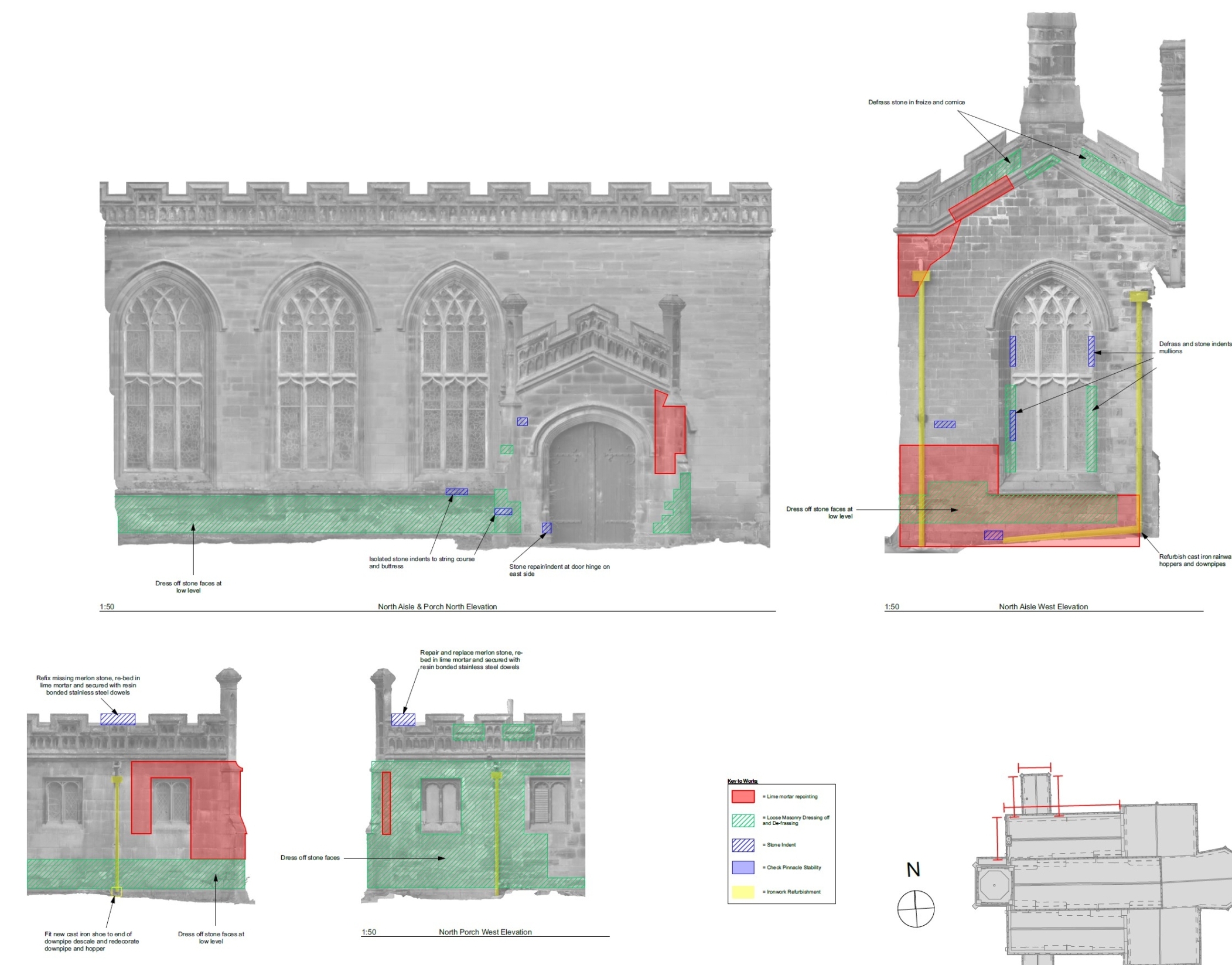This screenshot has height=965, width=1232.
Task: Click the red Lime mortar repointing swatch
Action: 743,796
